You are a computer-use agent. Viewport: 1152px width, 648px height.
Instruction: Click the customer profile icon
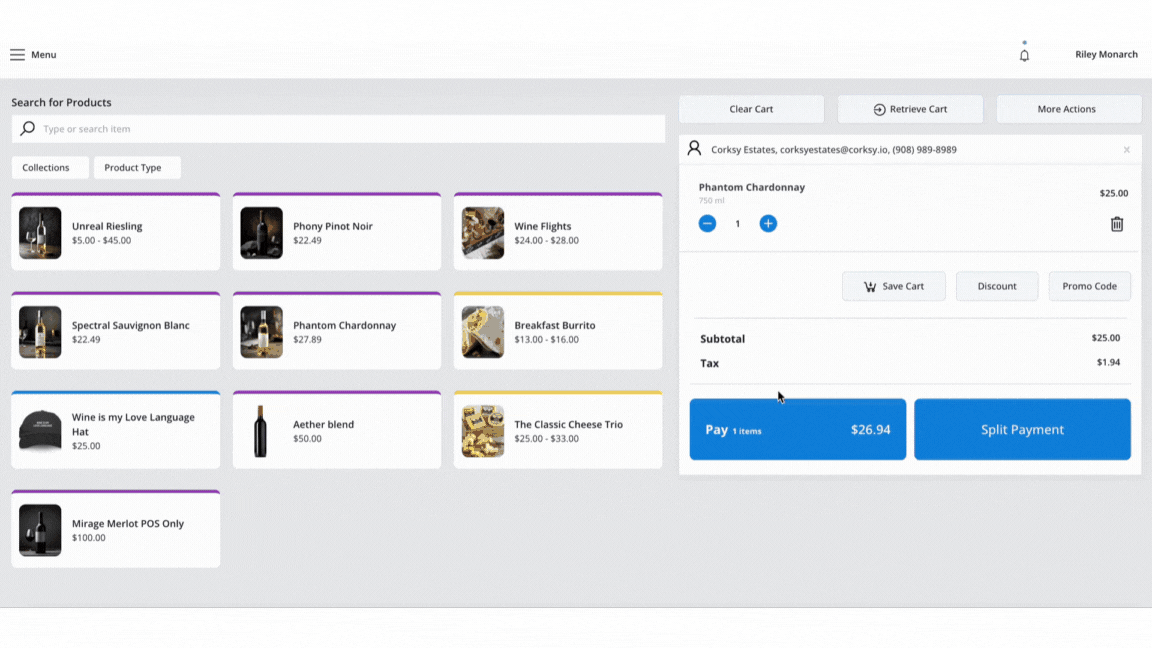694,149
